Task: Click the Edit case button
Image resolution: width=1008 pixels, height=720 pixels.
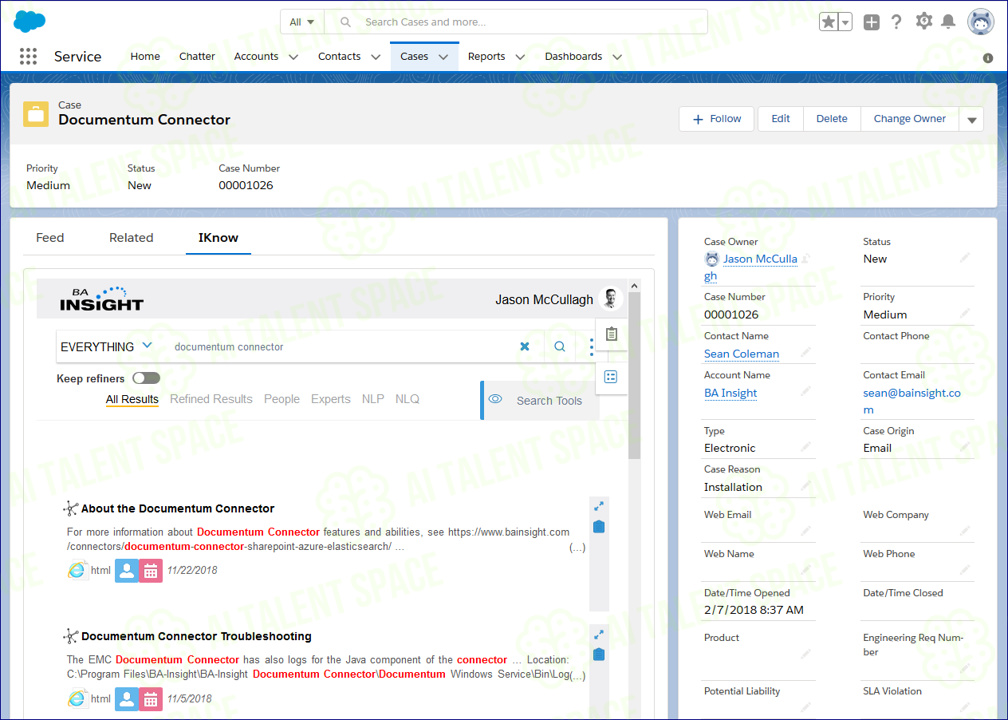Action: pos(780,119)
